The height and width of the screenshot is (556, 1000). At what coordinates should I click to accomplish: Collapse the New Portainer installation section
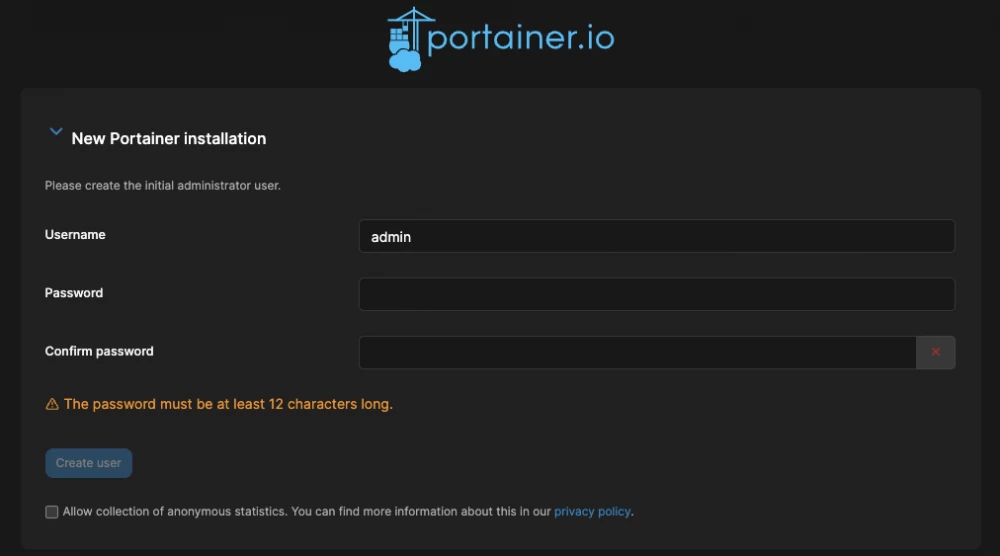coord(56,132)
